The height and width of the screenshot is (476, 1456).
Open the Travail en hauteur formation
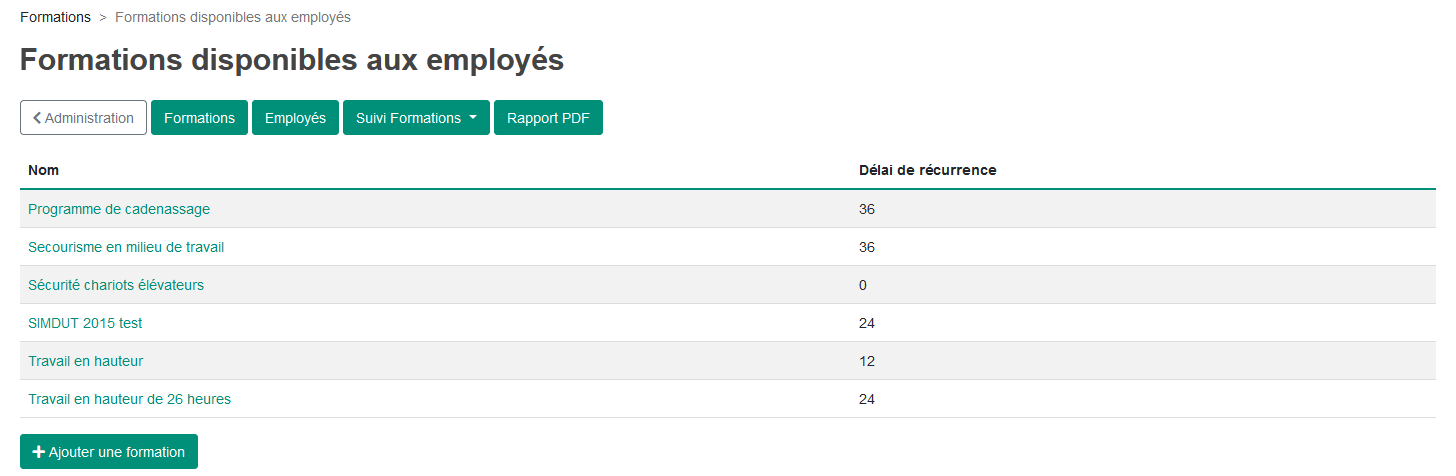[93, 361]
